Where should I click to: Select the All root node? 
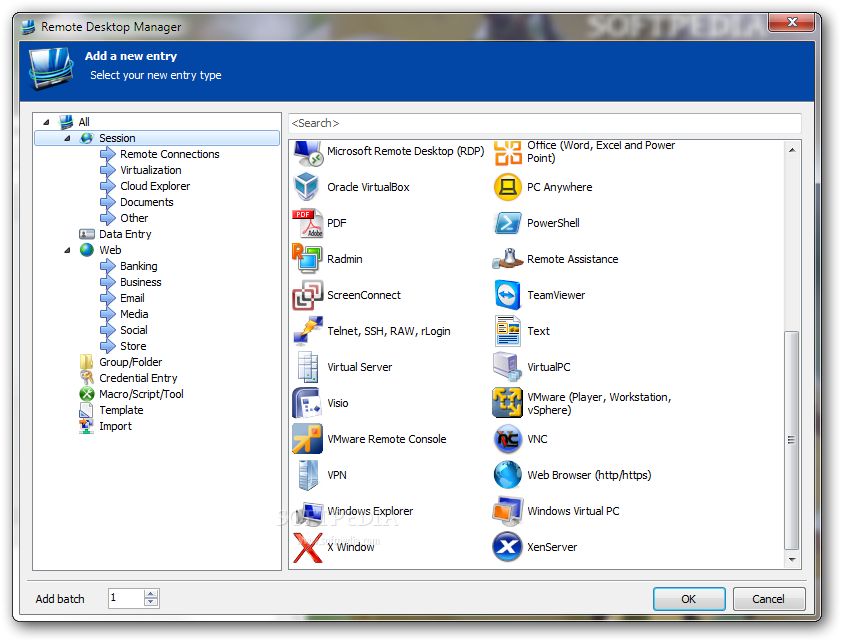pyautogui.click(x=84, y=122)
